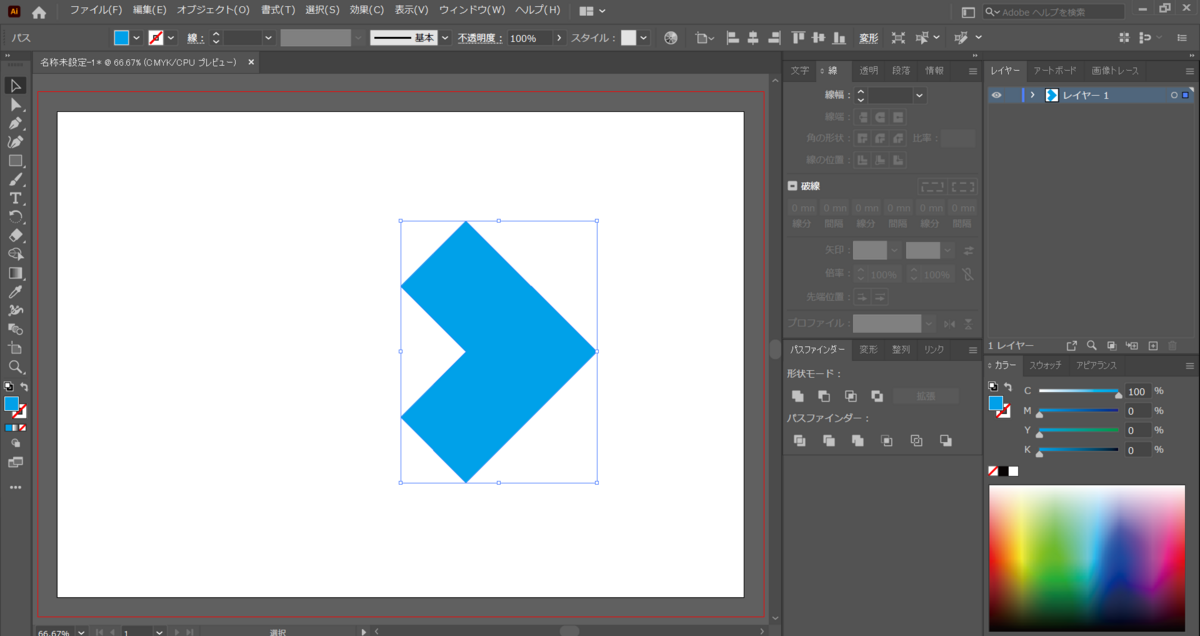The image size is (1200, 636).
Task: Create new layer in Layers panel
Action: tap(1152, 345)
